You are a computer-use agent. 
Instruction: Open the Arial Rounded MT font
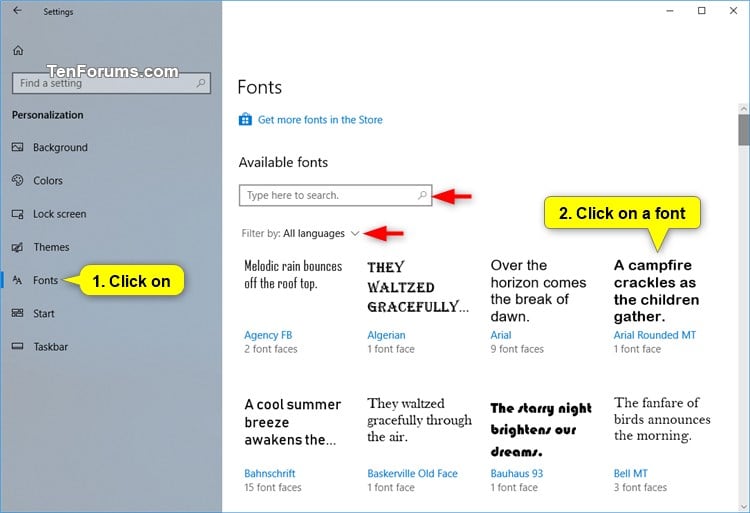(x=655, y=335)
